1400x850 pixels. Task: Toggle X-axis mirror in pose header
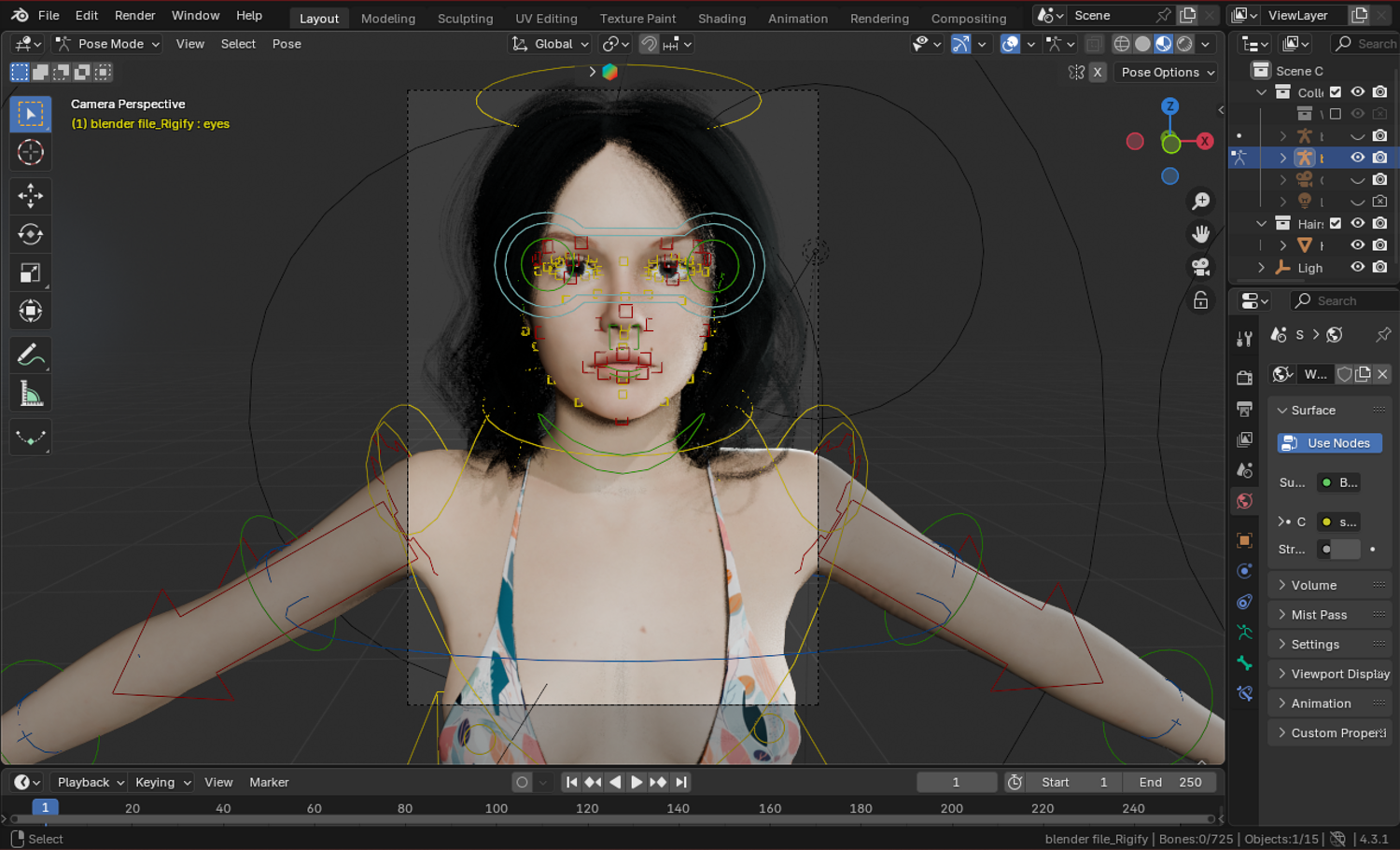[1098, 72]
